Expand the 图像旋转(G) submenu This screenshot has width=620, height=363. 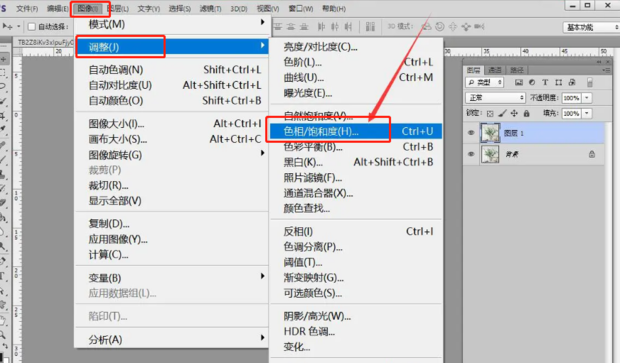172,155
